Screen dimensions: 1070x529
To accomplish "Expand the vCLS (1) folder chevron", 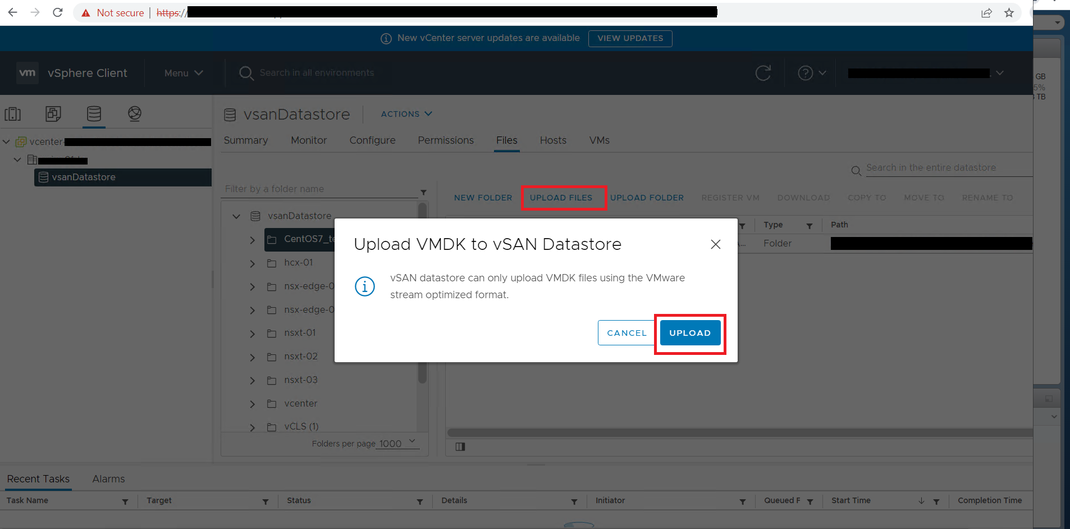I will coord(252,427).
